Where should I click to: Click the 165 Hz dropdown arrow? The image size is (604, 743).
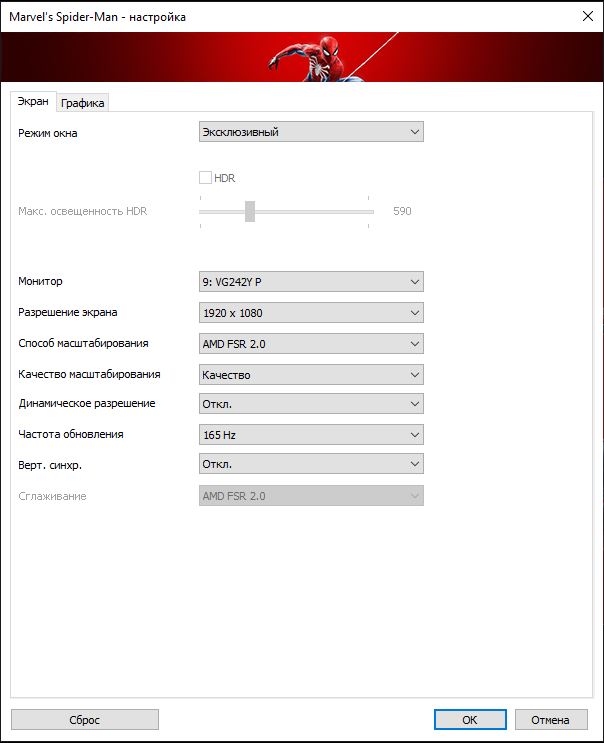(414, 435)
